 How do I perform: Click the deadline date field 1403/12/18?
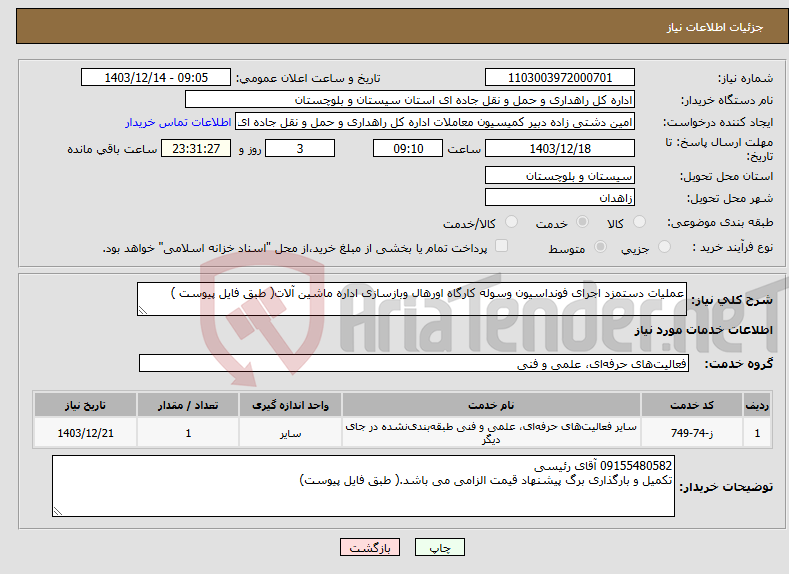[560, 148]
